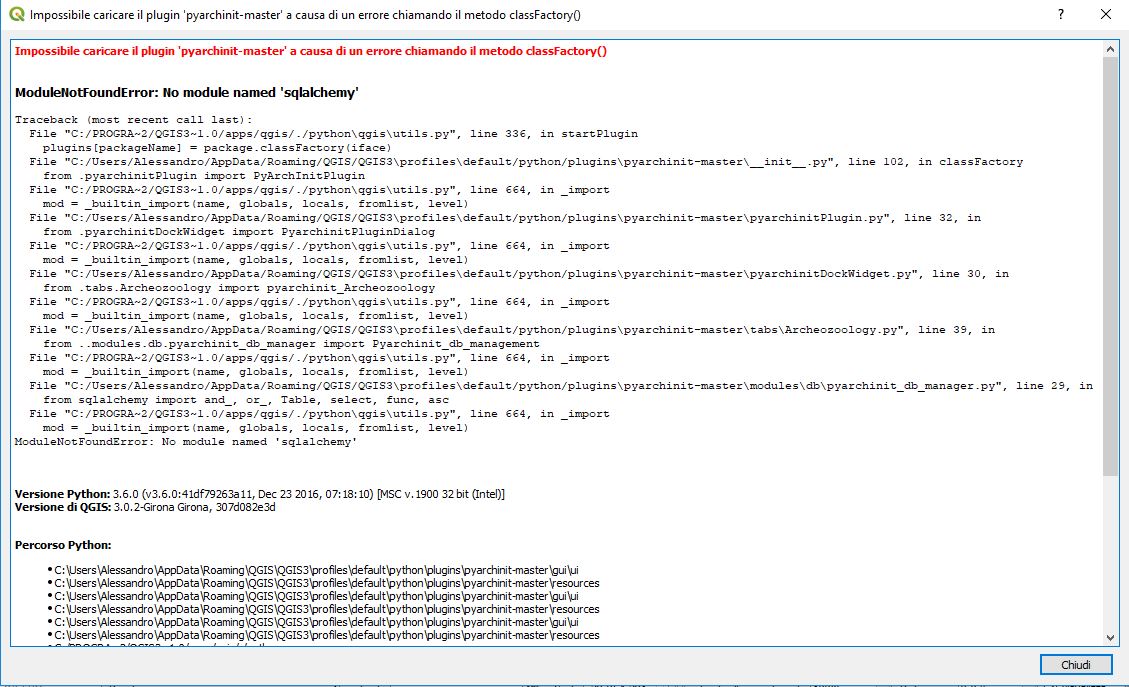Click the scrollbar down arrow
The height and width of the screenshot is (687, 1129).
[x=1110, y=636]
